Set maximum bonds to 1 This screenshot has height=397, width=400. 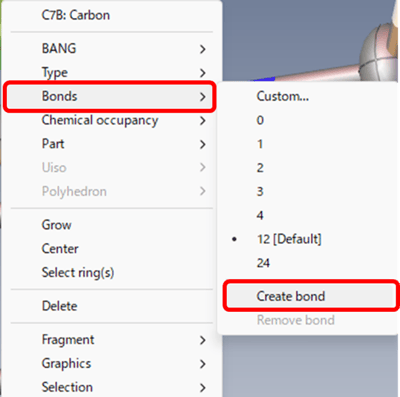click(x=309, y=144)
